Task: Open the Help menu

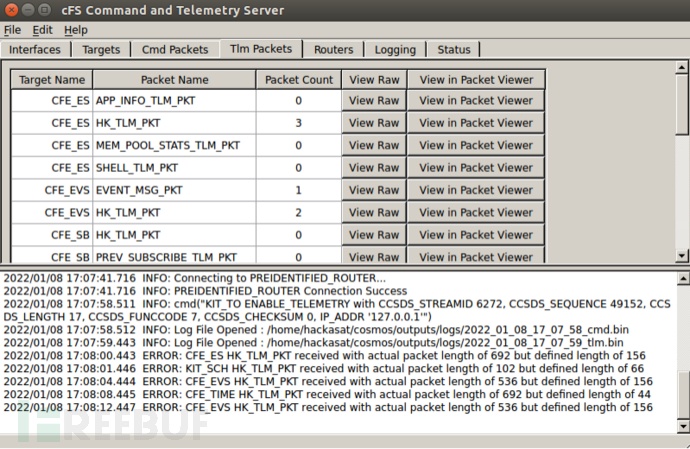Action: click(x=76, y=30)
